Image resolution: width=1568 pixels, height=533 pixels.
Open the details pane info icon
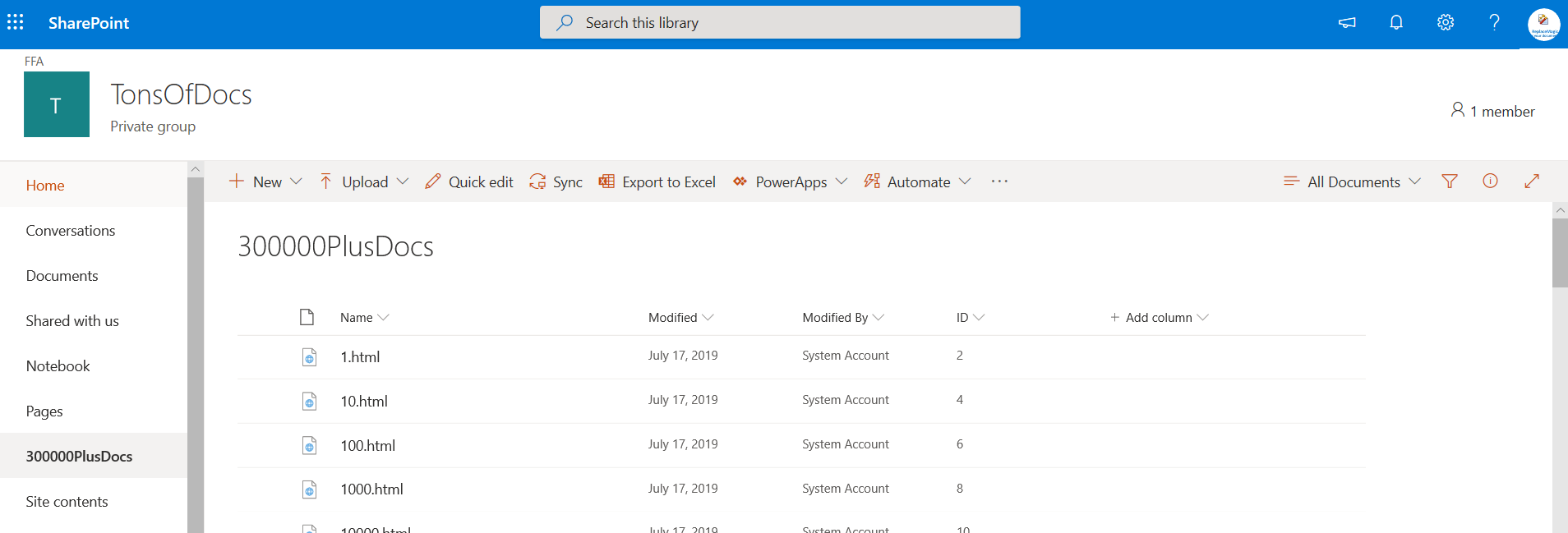[x=1490, y=181]
